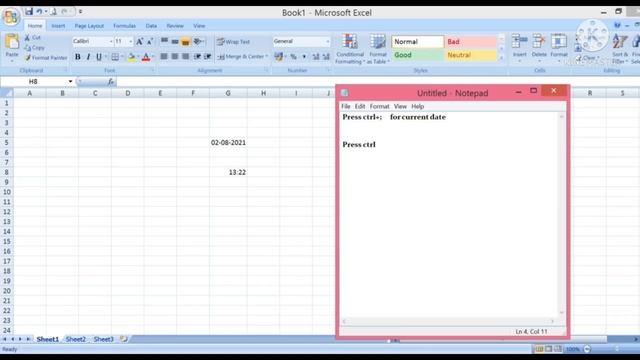Switch to the Page Layout ribbon tab

[x=89, y=26]
